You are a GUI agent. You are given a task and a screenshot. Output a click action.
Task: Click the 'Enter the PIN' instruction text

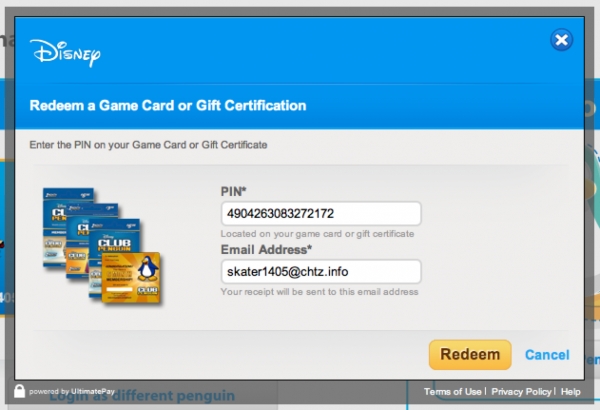[x=148, y=145]
